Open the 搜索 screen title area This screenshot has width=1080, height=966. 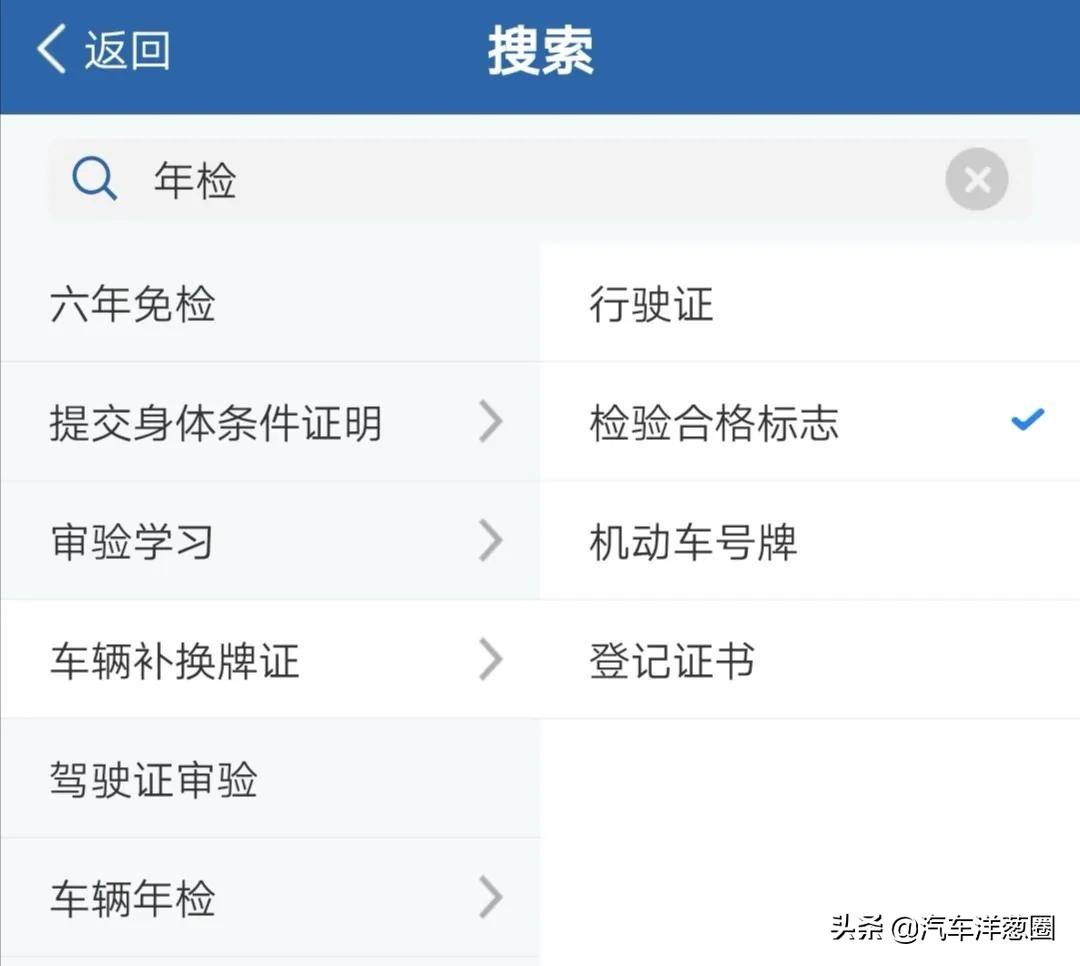(540, 50)
